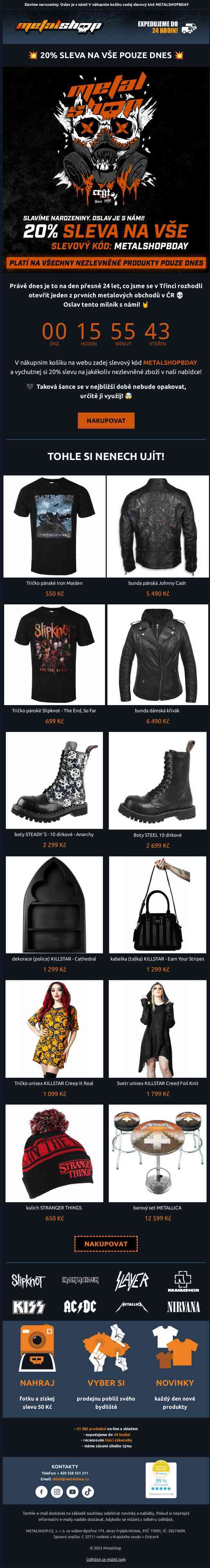Click the Metalshop logo in header
Image resolution: width=210 pixels, height=1568 pixels.
coord(59,25)
